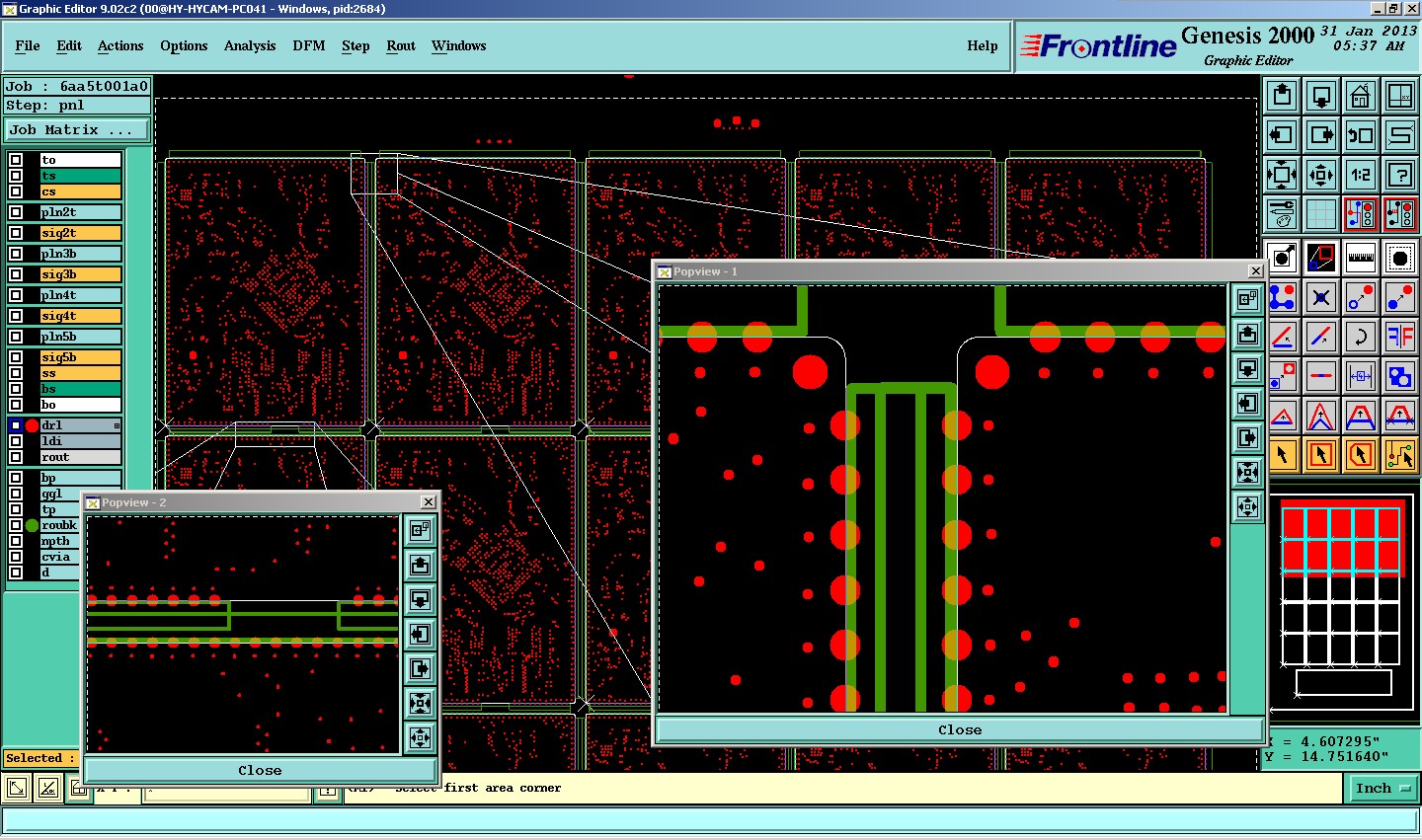Image resolution: width=1422 pixels, height=840 pixels.
Task: Toggle checkbox for layer sig5b
Action: 16,357
